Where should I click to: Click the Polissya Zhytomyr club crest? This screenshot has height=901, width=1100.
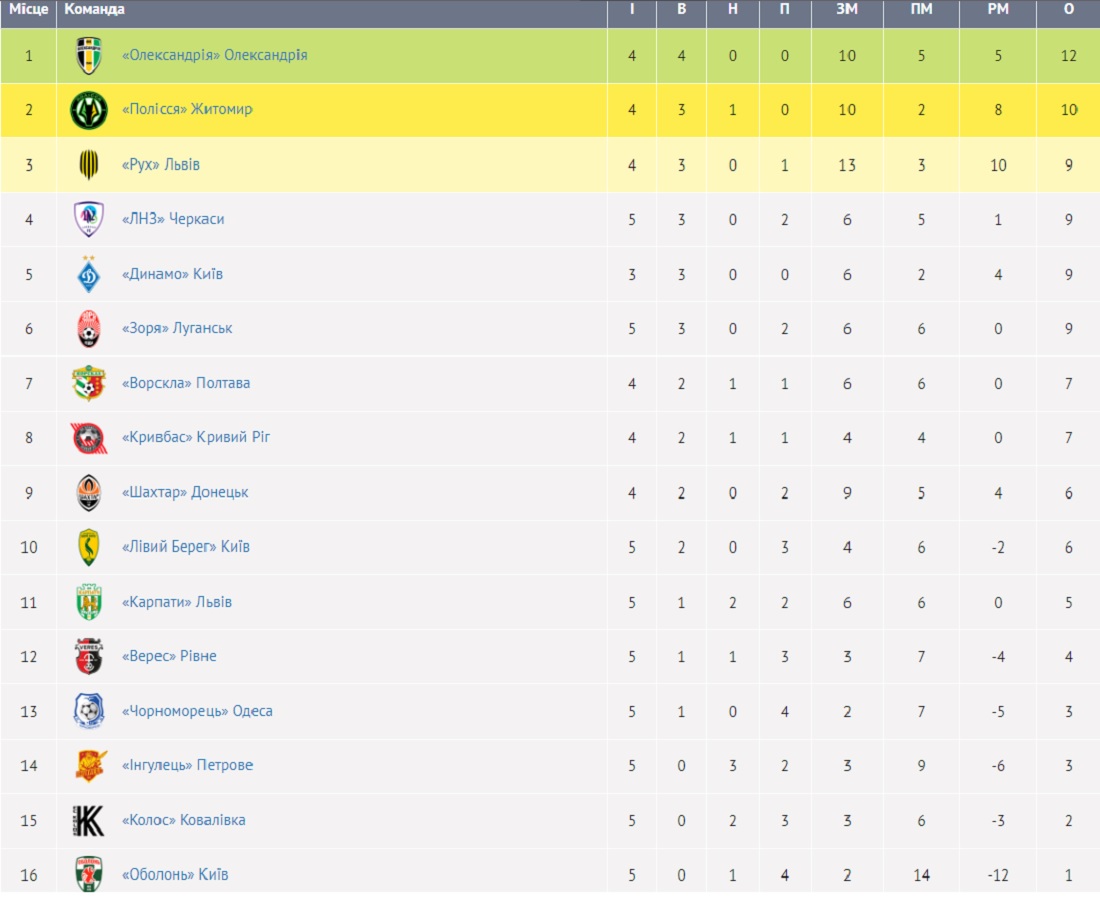(88, 110)
